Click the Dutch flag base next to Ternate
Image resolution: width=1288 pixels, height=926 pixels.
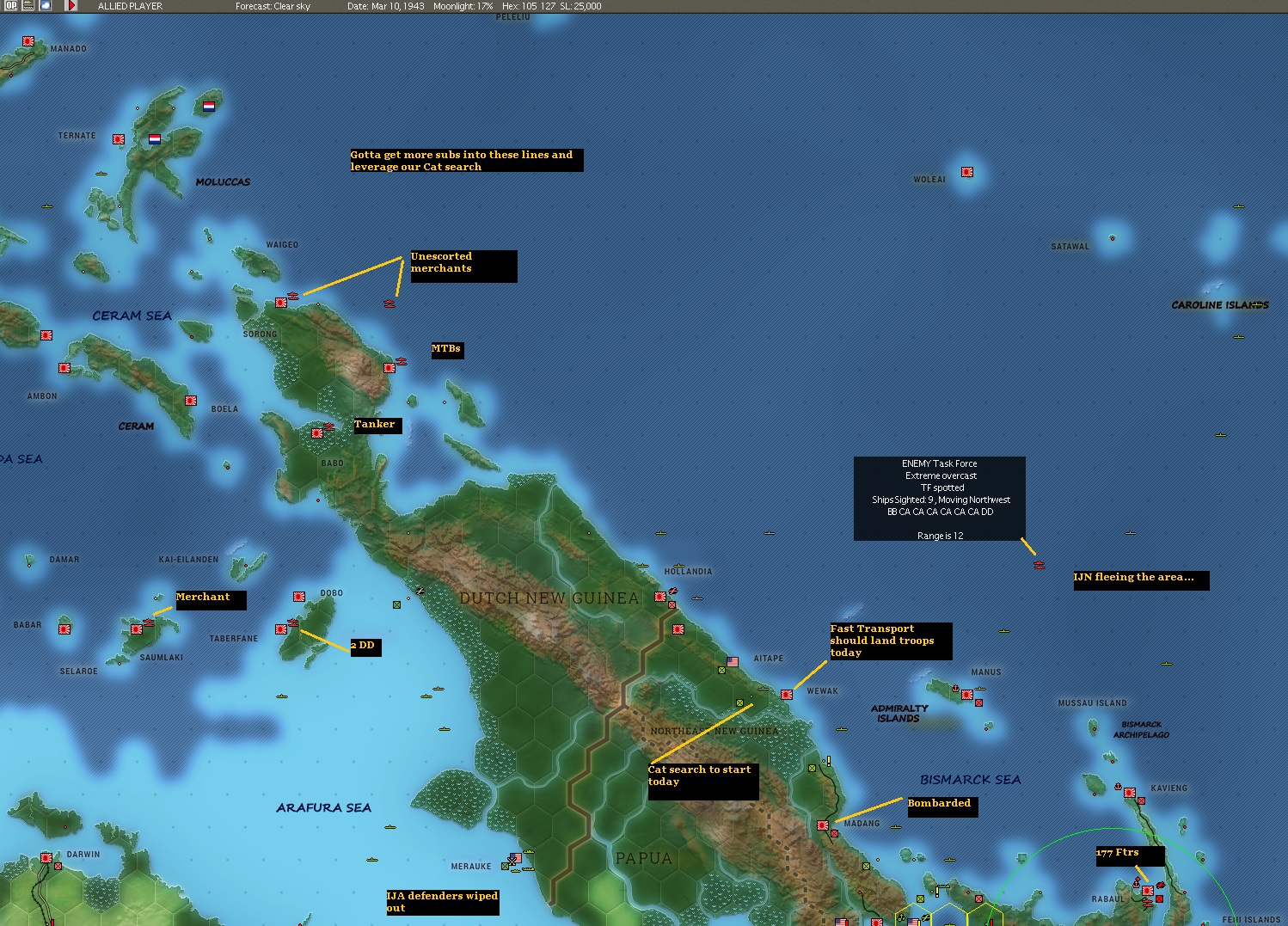coord(155,139)
